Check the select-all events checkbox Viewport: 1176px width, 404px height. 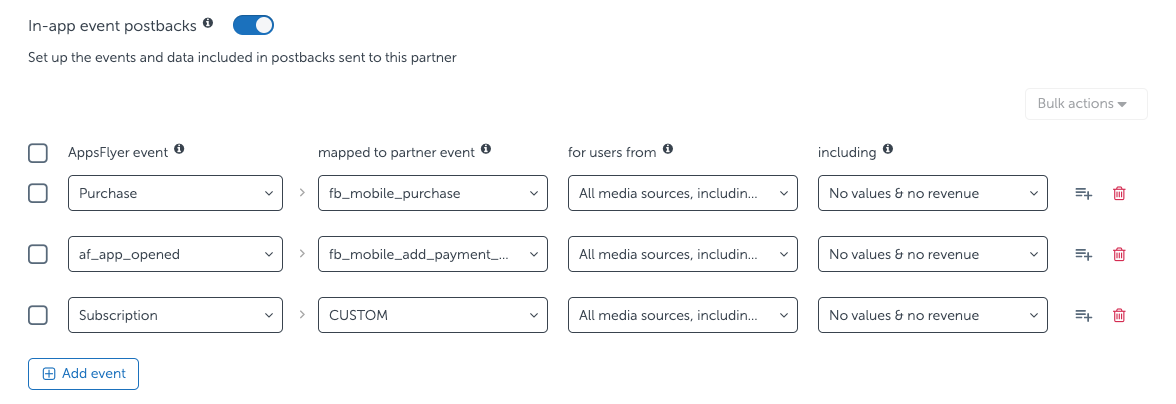(x=38, y=153)
